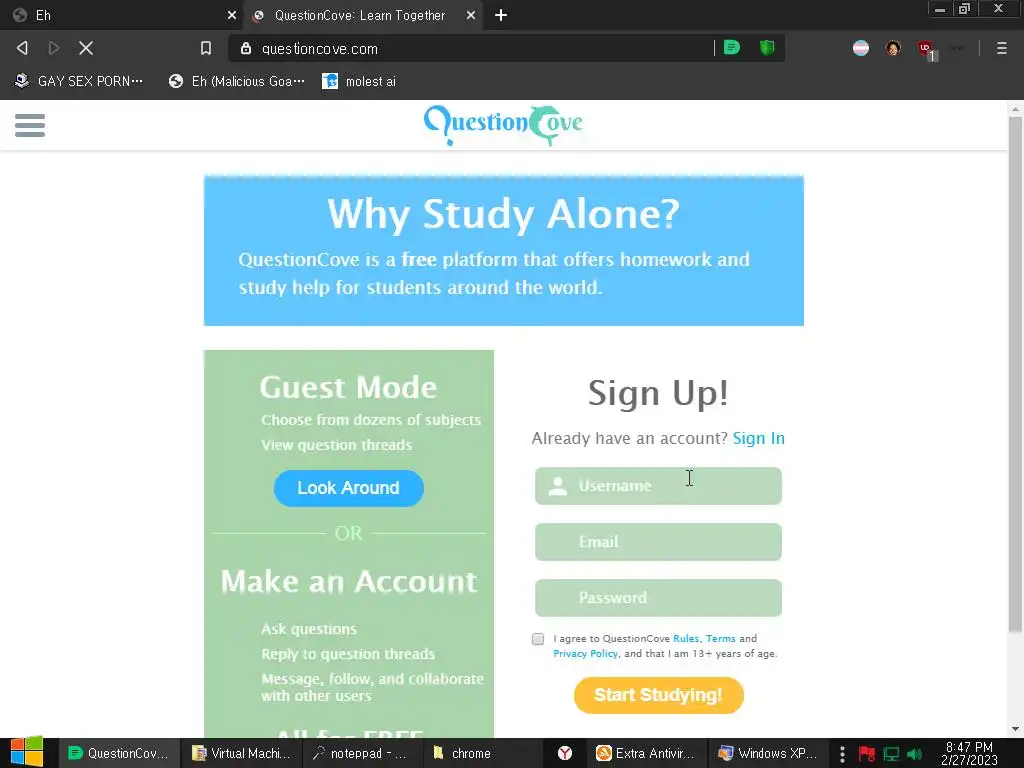Screen dimensions: 1024x768
Task: Switch to Windows XP taskbar item
Action: 768,753
